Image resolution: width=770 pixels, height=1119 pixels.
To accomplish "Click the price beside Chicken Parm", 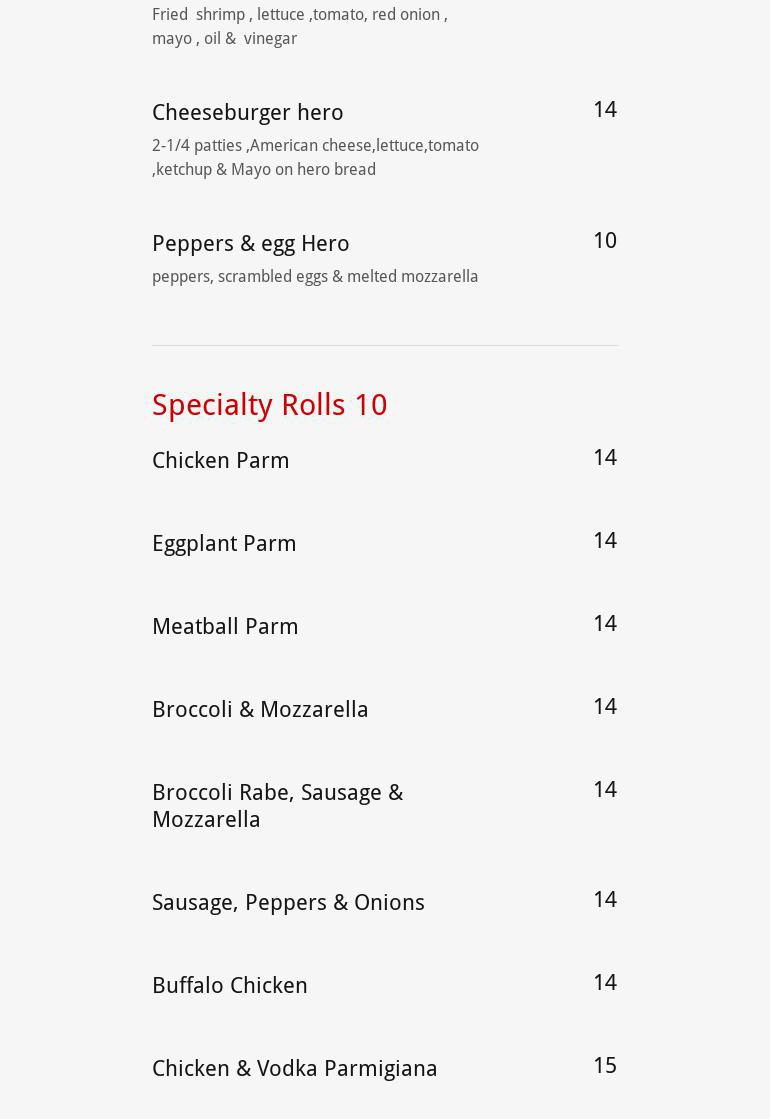I will coord(604,457).
